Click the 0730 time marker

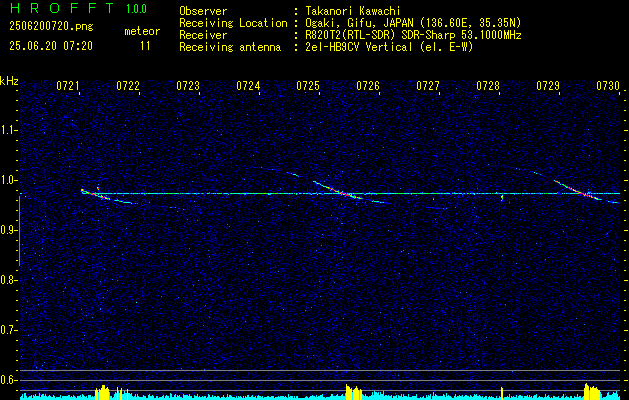pyautogui.click(x=608, y=86)
